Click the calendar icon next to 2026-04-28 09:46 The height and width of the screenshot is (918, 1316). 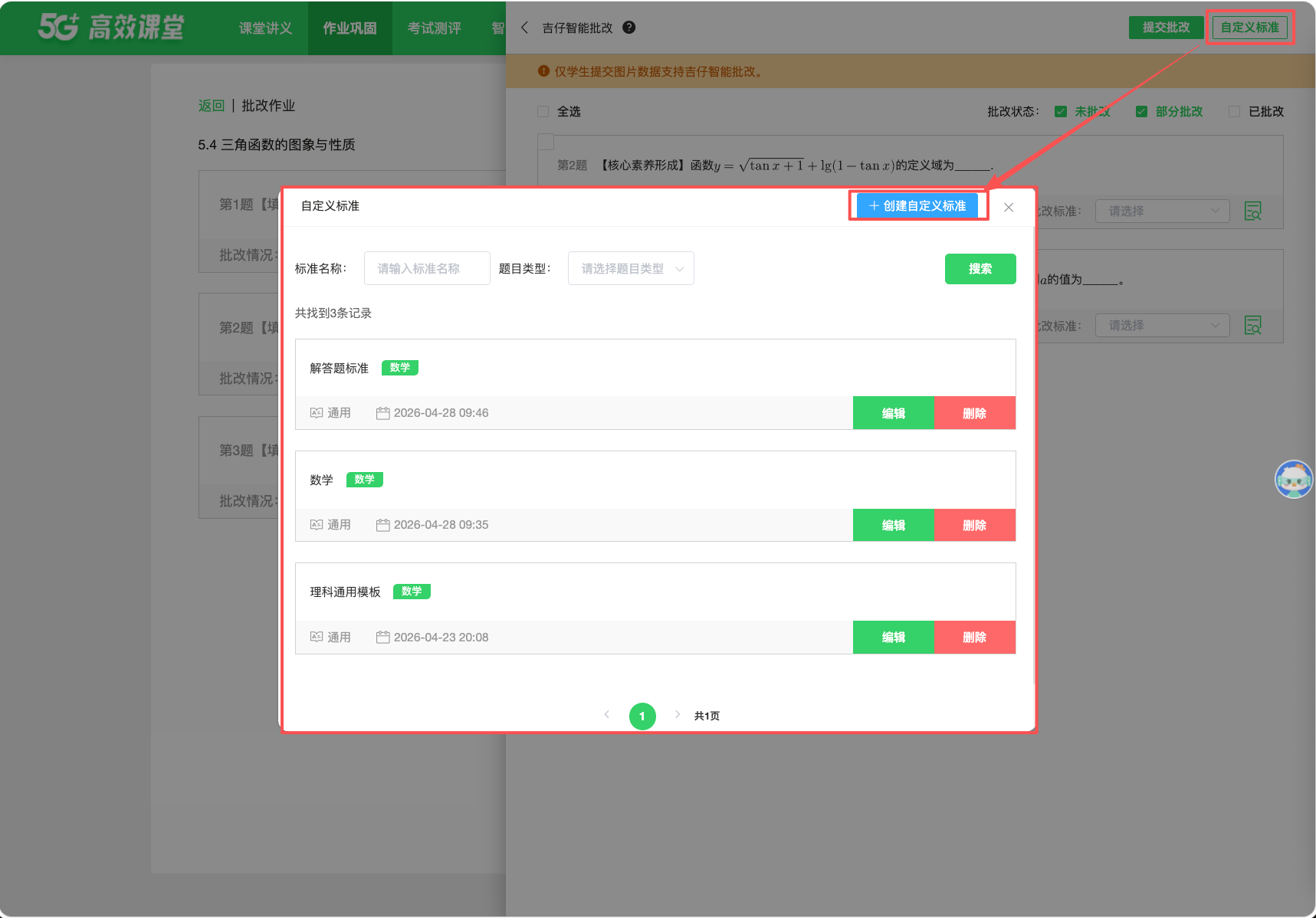pos(382,413)
